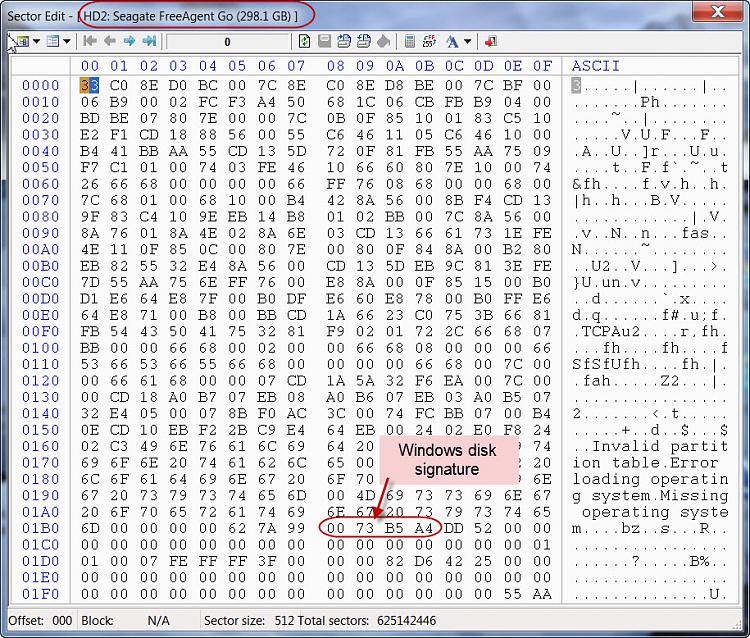Image resolution: width=750 pixels, height=638 pixels.
Task: Select byte 7A in row 01B0
Action: [266, 528]
